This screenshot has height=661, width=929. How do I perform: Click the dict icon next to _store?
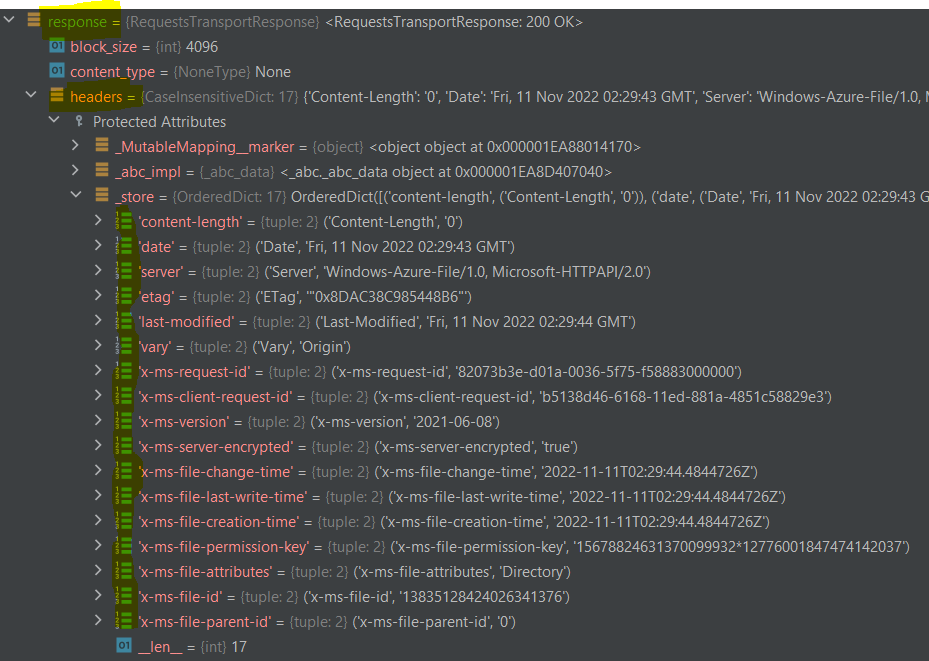[103, 196]
